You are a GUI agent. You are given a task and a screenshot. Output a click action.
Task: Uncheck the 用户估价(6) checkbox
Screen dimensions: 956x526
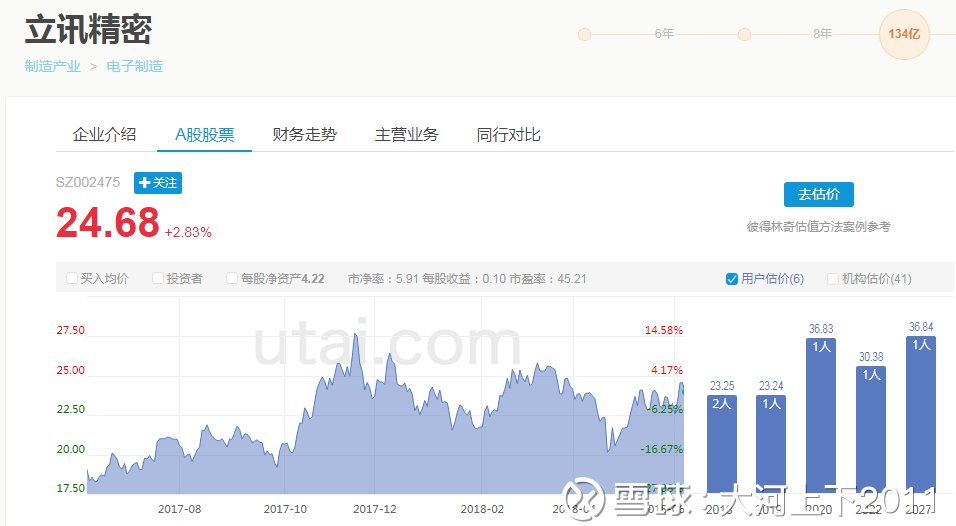(x=732, y=279)
